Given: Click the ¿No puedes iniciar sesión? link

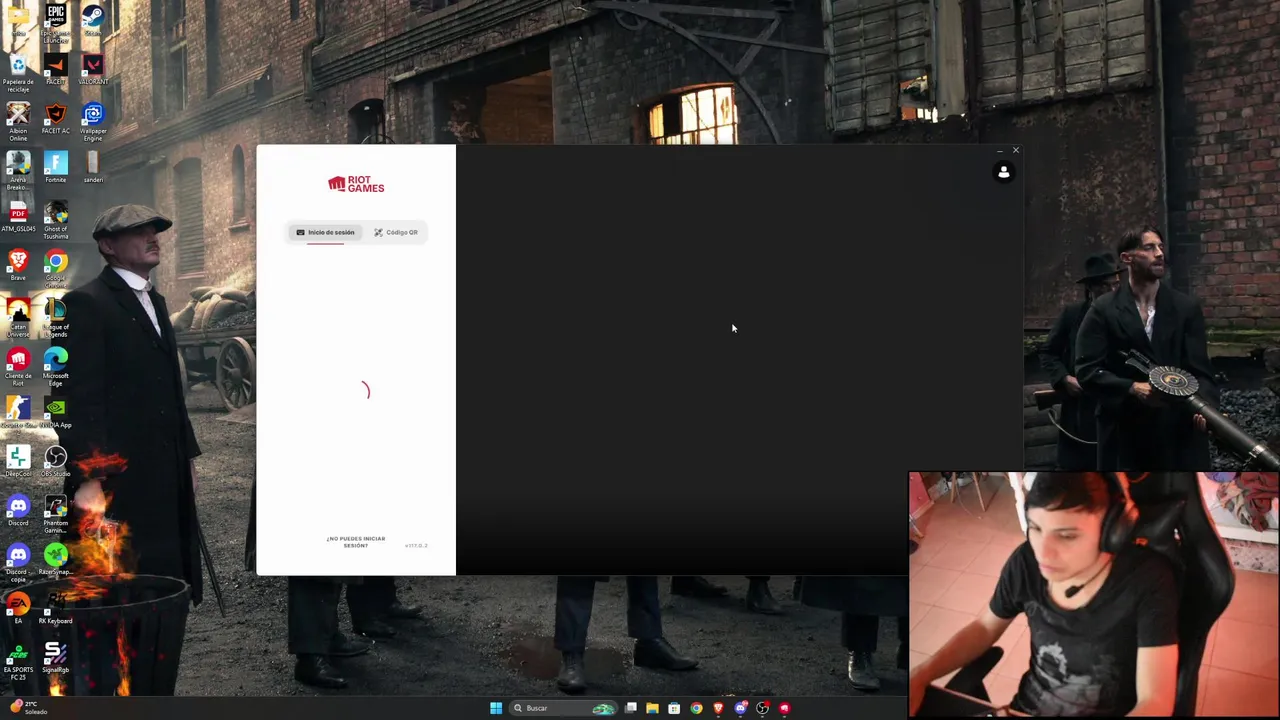Looking at the screenshot, I should (x=356, y=541).
